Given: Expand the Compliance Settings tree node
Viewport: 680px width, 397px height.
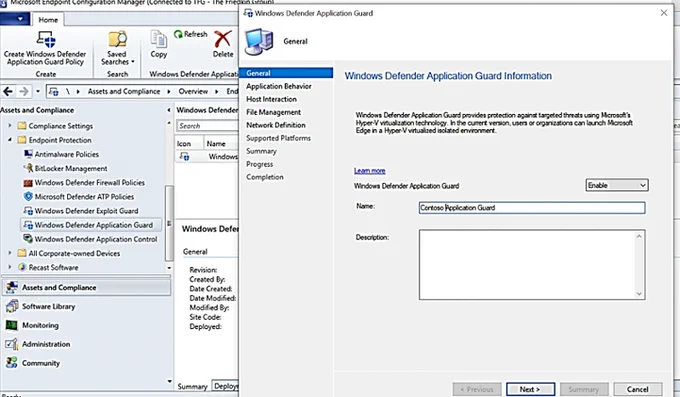Looking at the screenshot, I should pos(10,126).
